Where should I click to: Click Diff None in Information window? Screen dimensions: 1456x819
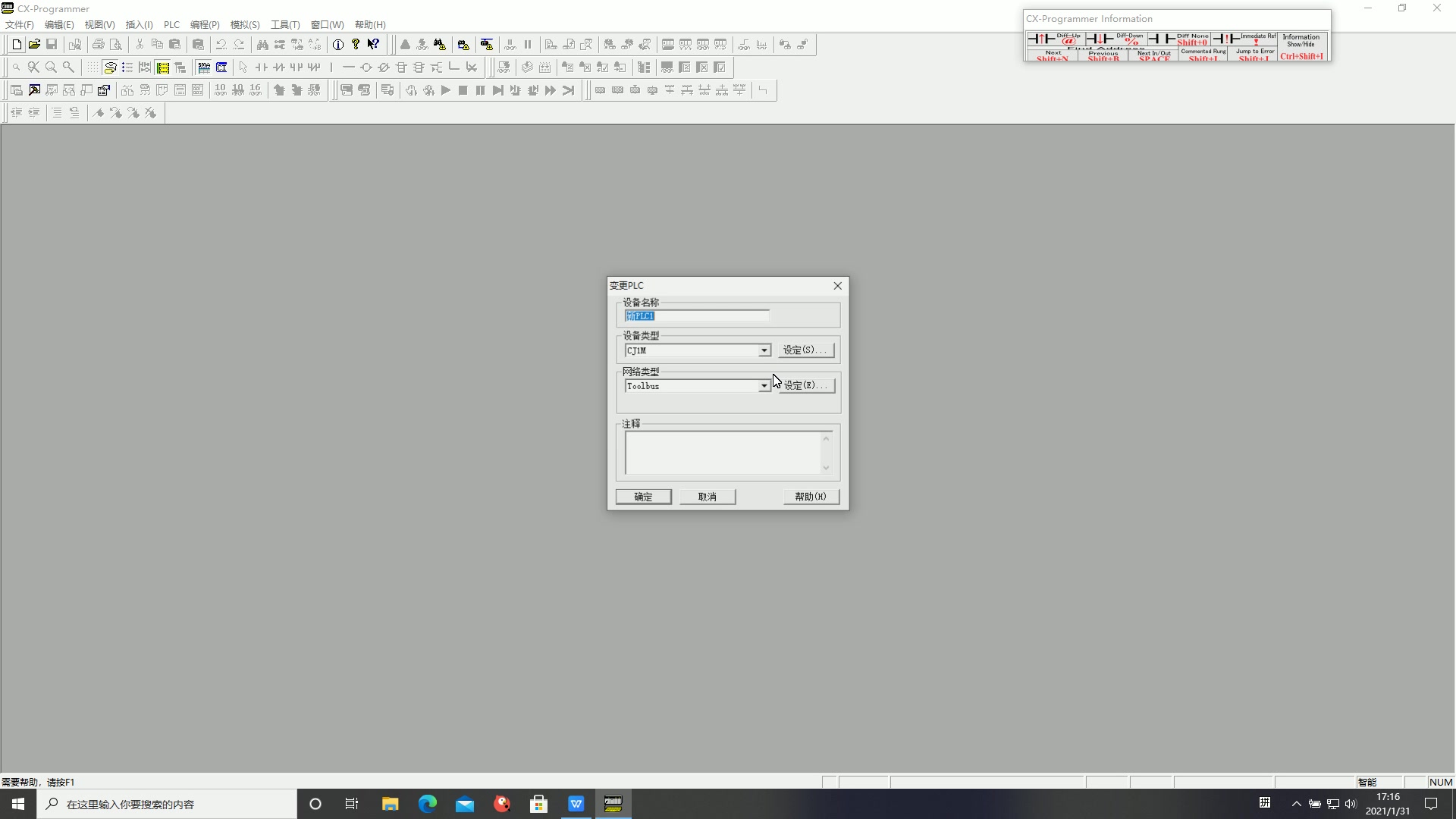coord(1178,39)
